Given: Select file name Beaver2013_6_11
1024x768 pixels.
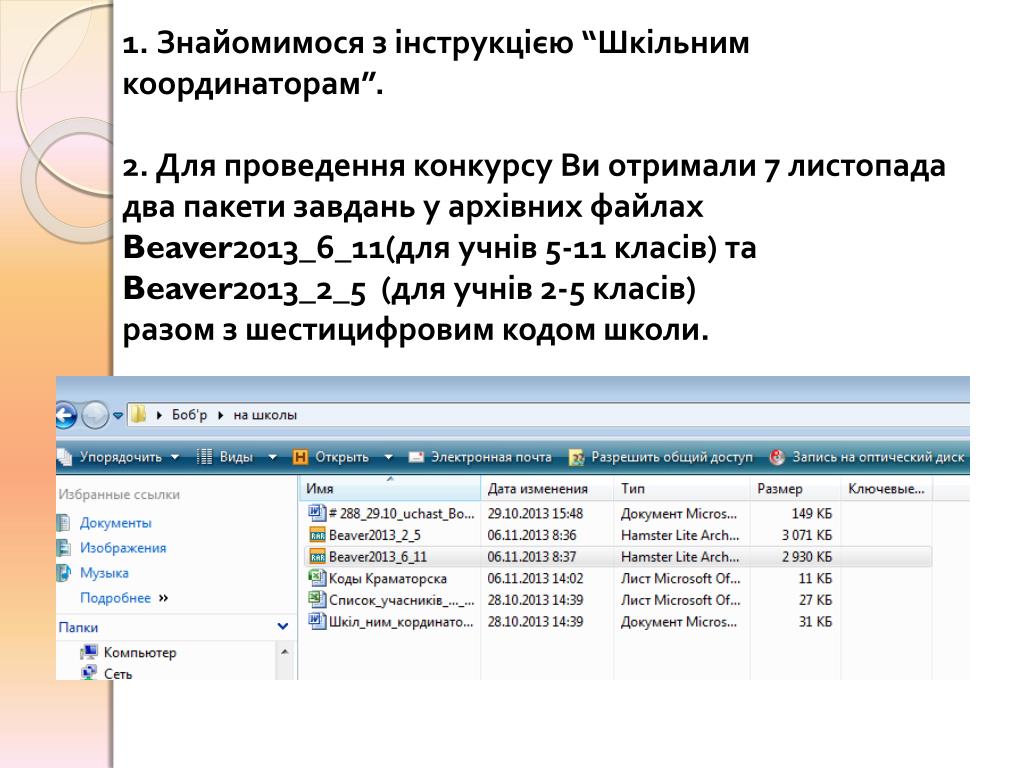Looking at the screenshot, I should click(x=377, y=557).
